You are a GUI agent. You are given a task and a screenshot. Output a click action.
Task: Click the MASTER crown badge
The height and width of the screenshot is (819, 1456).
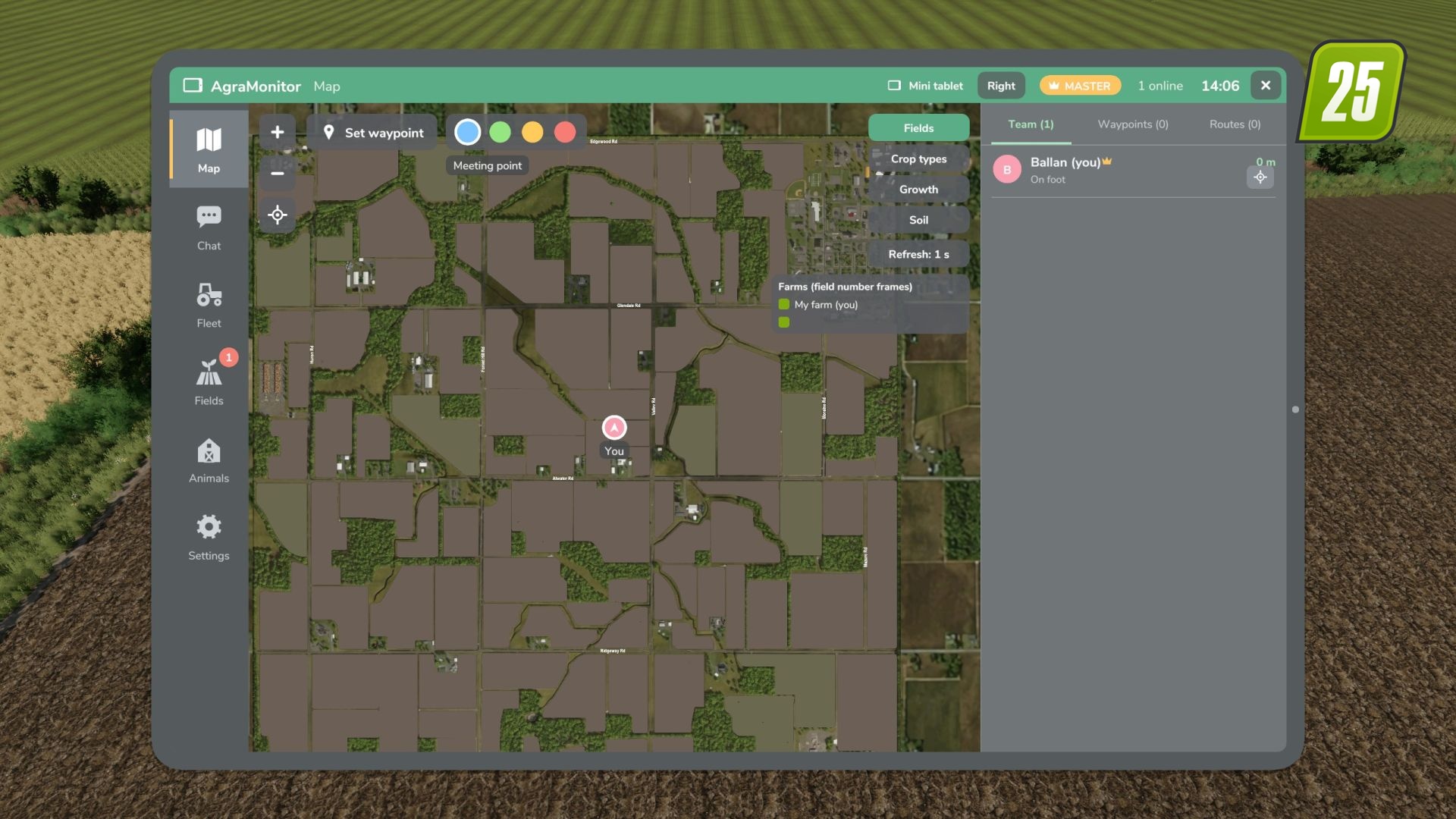point(1080,86)
